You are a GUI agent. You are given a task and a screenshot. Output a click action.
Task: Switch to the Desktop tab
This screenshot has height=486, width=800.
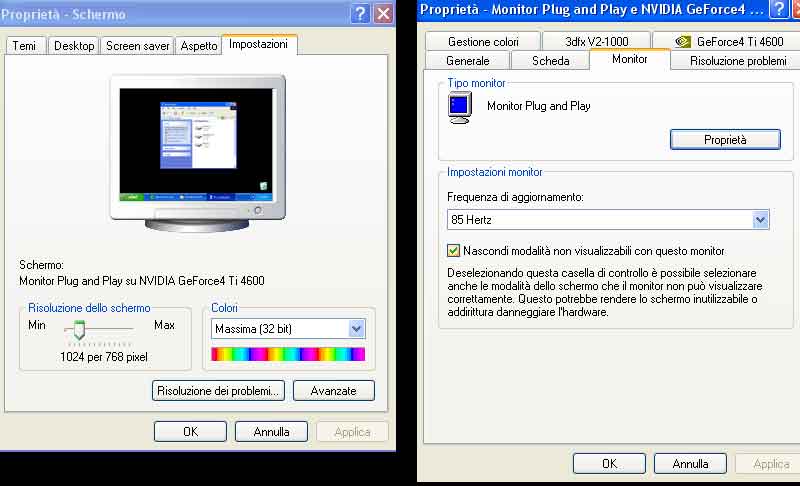[74, 46]
